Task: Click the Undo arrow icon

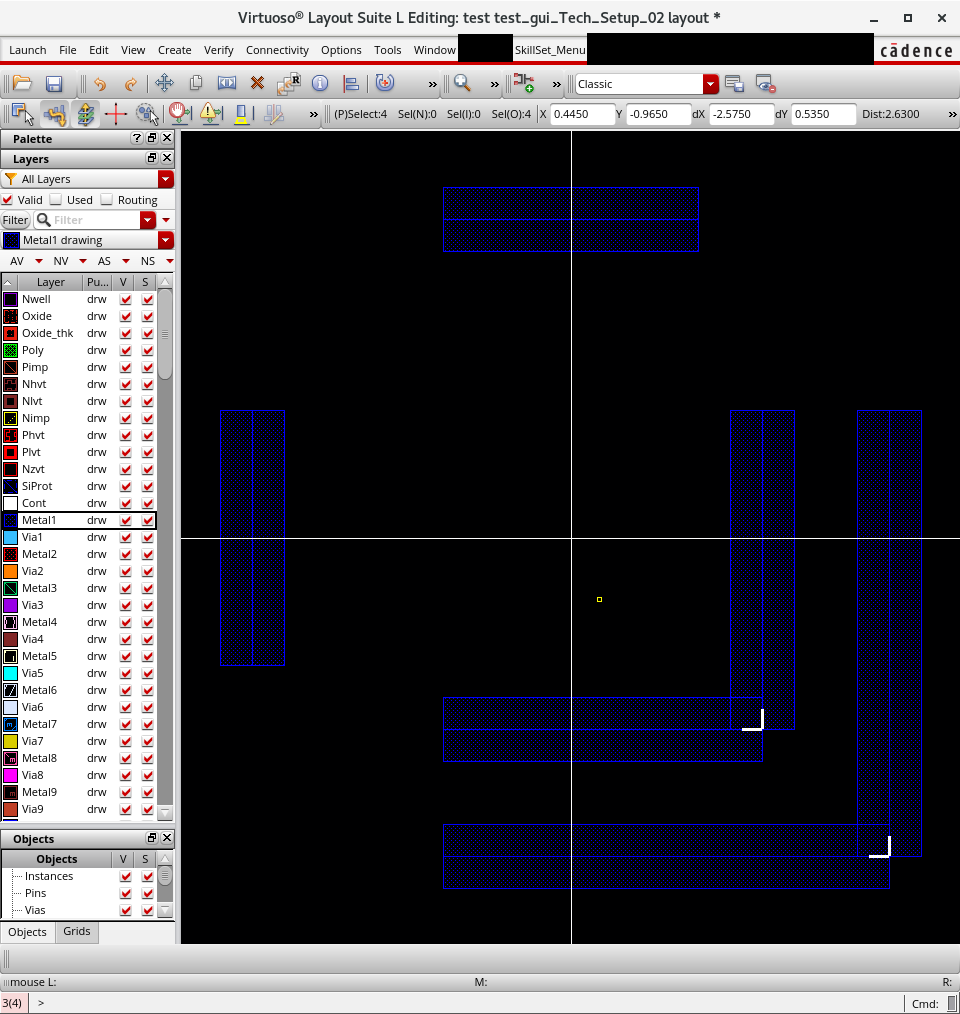Action: [100, 84]
